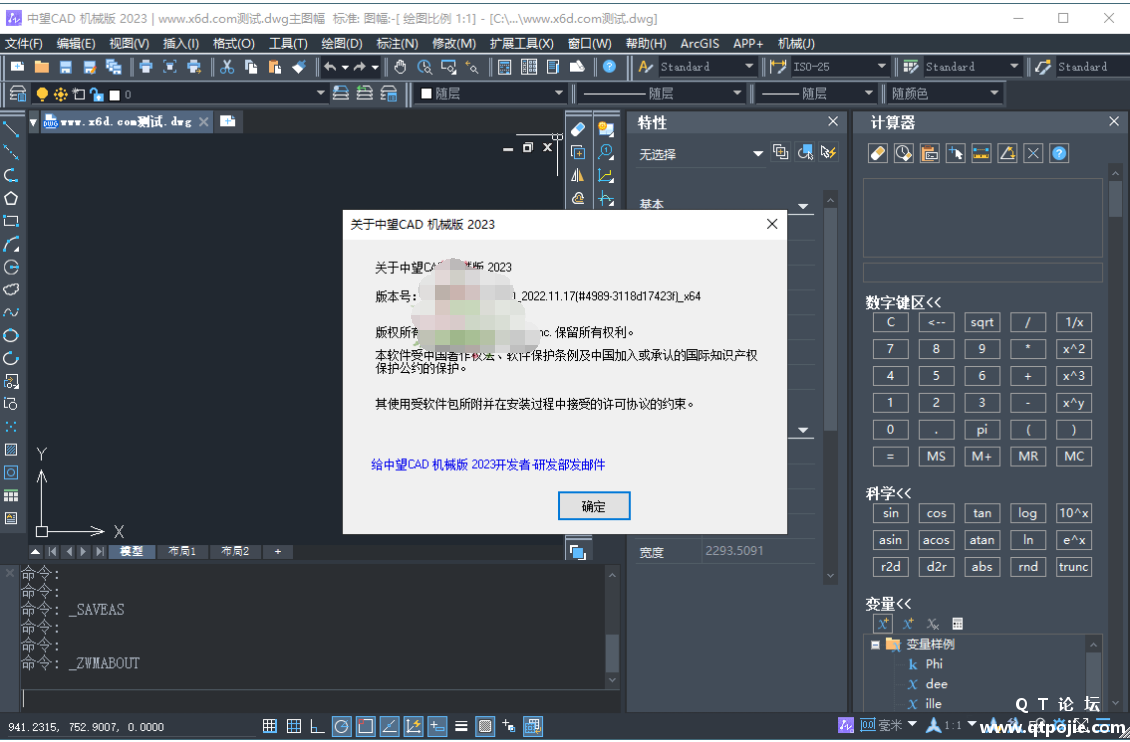Viewport: 1130px width, 742px height.
Task: Open the 无选择 selection dropdown in Properties
Action: coord(757,153)
